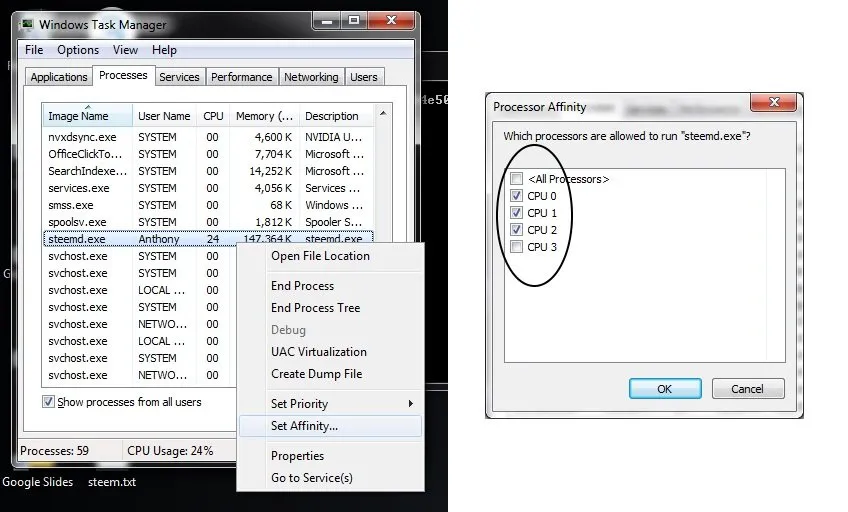Click Cancel in Processor Affinity dialog
Image resolution: width=848 pixels, height=512 pixels.
(x=747, y=389)
